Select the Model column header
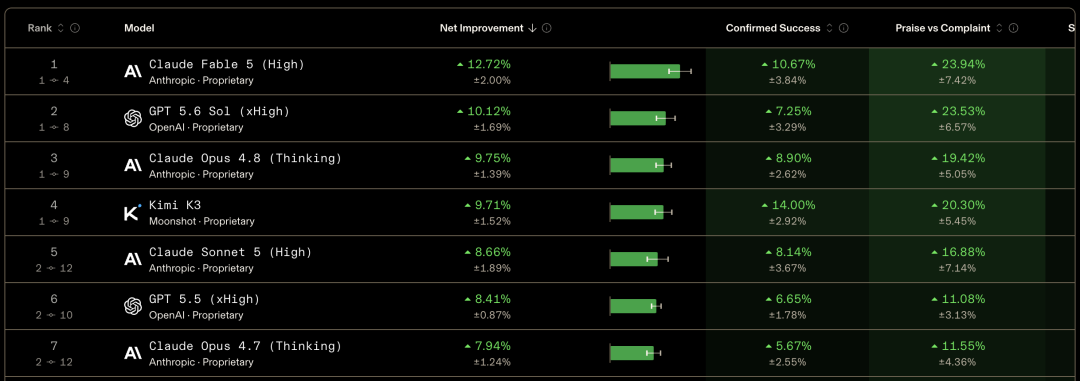The width and height of the screenshot is (1080, 381). click(139, 28)
